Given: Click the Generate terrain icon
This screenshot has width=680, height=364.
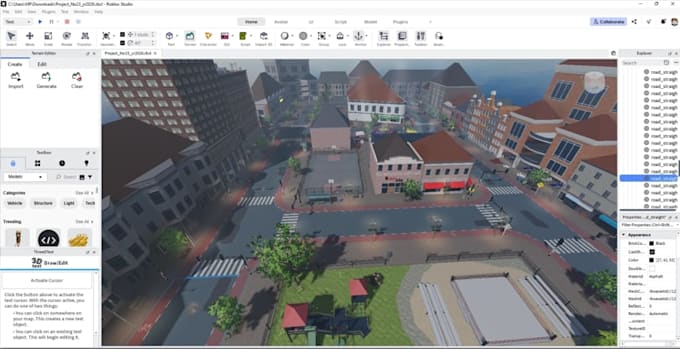Looking at the screenshot, I should [46, 80].
